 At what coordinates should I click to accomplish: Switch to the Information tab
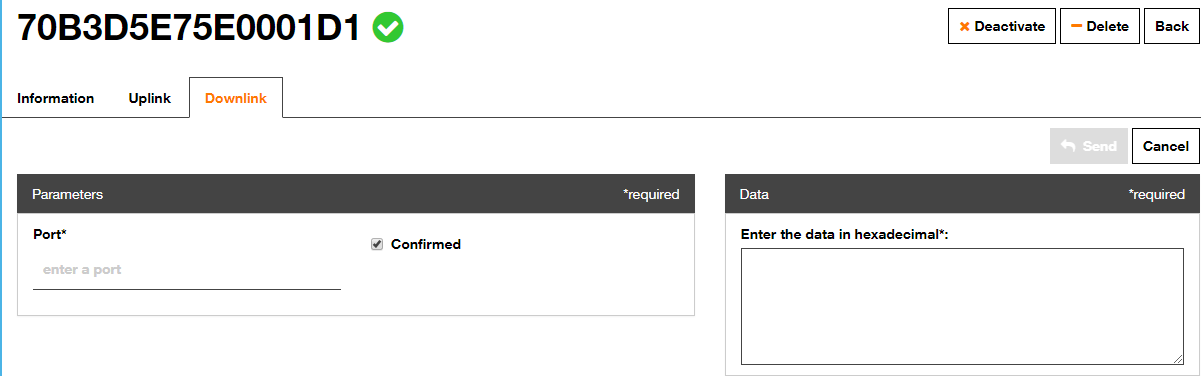[56, 98]
